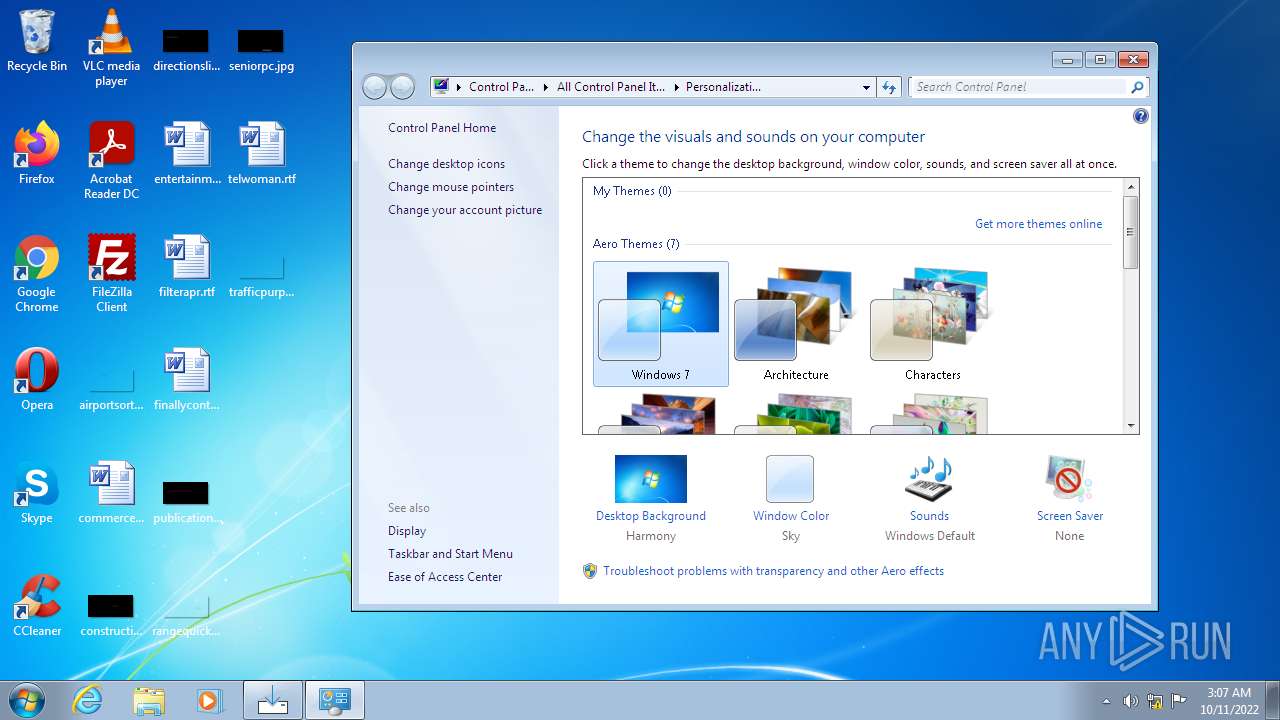Open Screen Saver settings
This screenshot has width=1280, height=720.
[1070, 497]
